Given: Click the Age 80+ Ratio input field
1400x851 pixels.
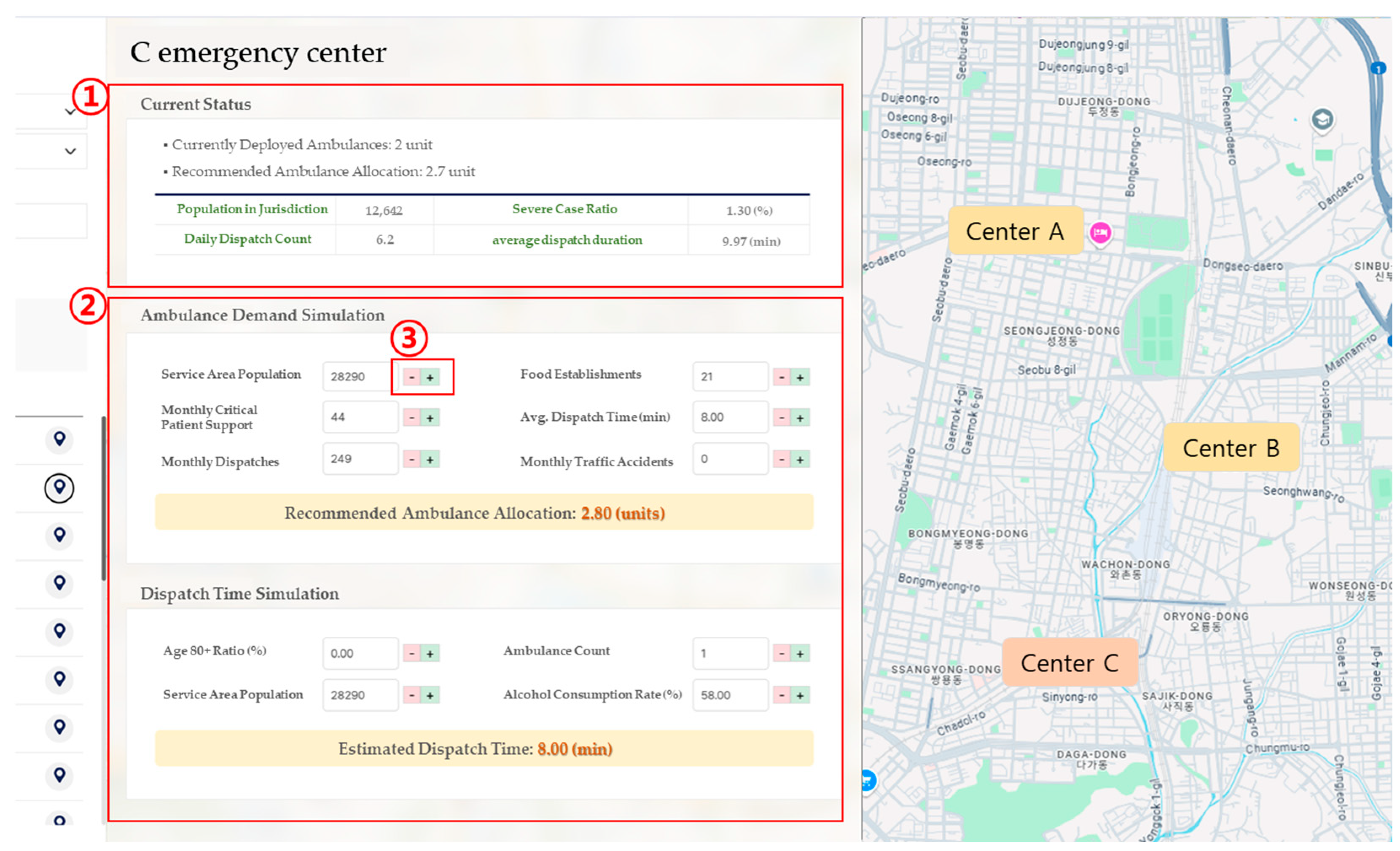Looking at the screenshot, I should [x=360, y=654].
